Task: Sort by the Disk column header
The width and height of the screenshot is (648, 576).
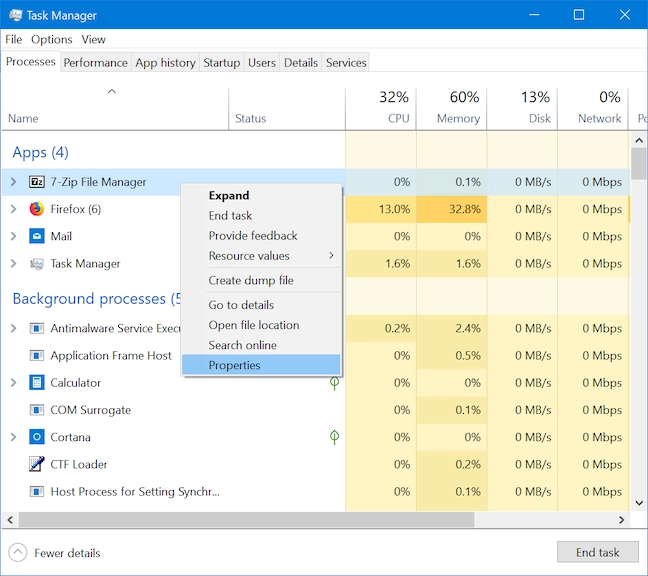Action: pyautogui.click(x=522, y=109)
